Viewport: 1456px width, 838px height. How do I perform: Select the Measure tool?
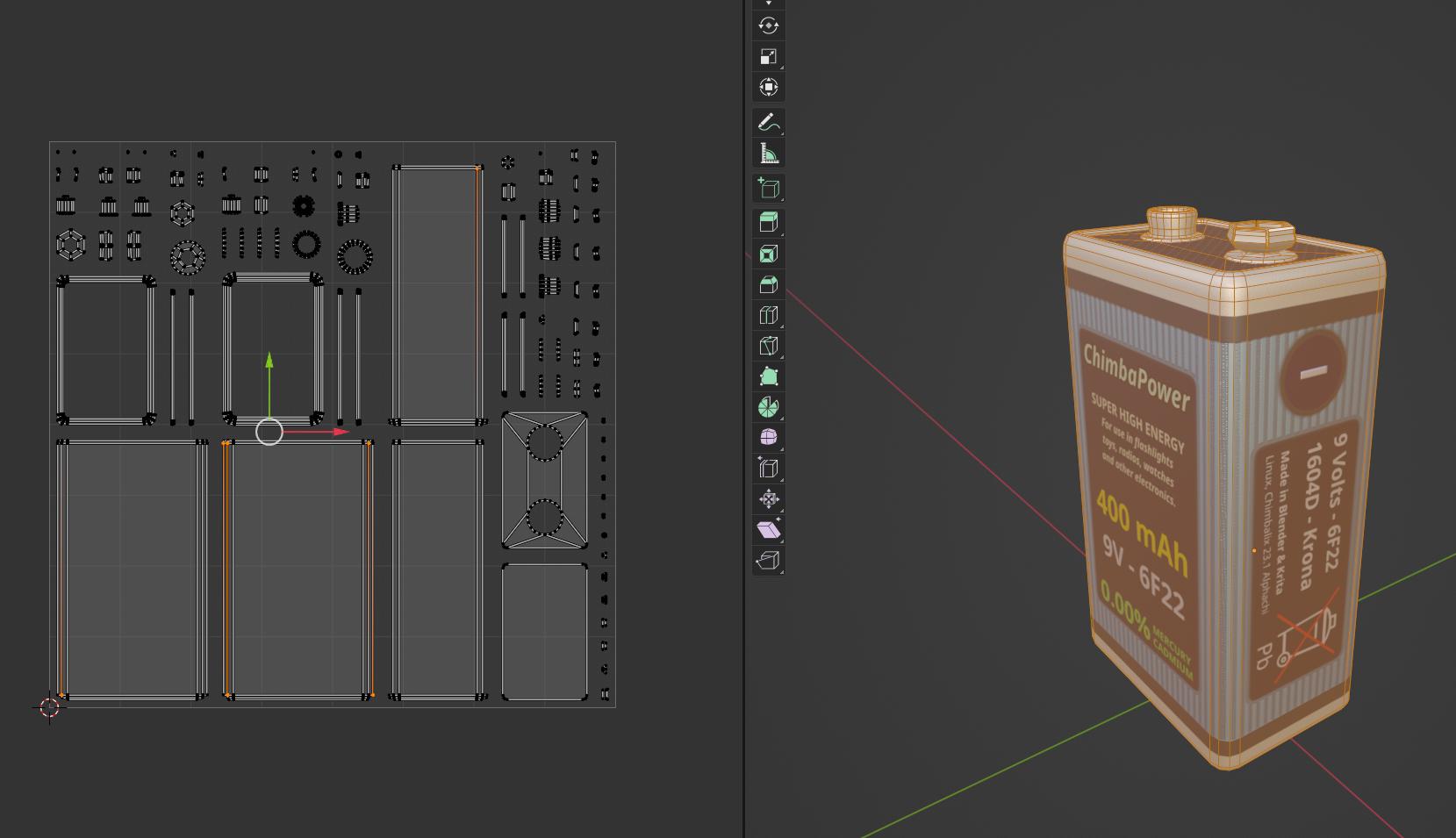click(x=768, y=154)
